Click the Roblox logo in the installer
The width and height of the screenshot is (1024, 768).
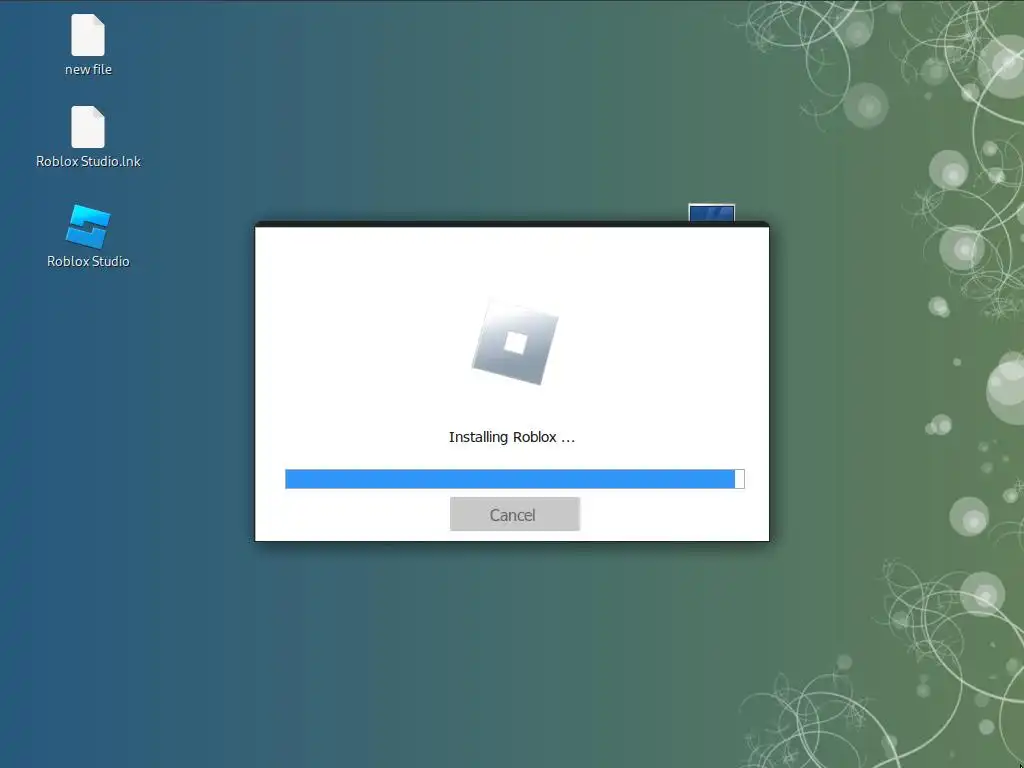515,342
